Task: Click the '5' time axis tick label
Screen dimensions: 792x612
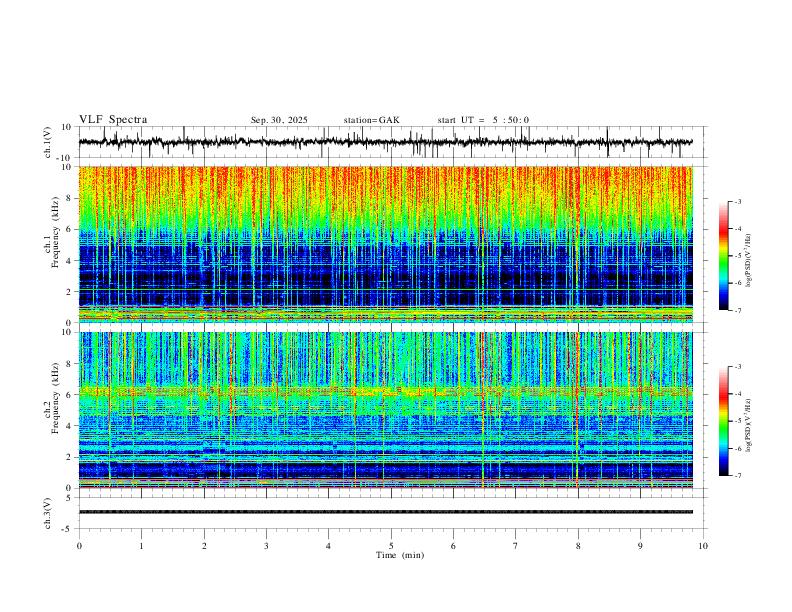Action: [x=391, y=546]
